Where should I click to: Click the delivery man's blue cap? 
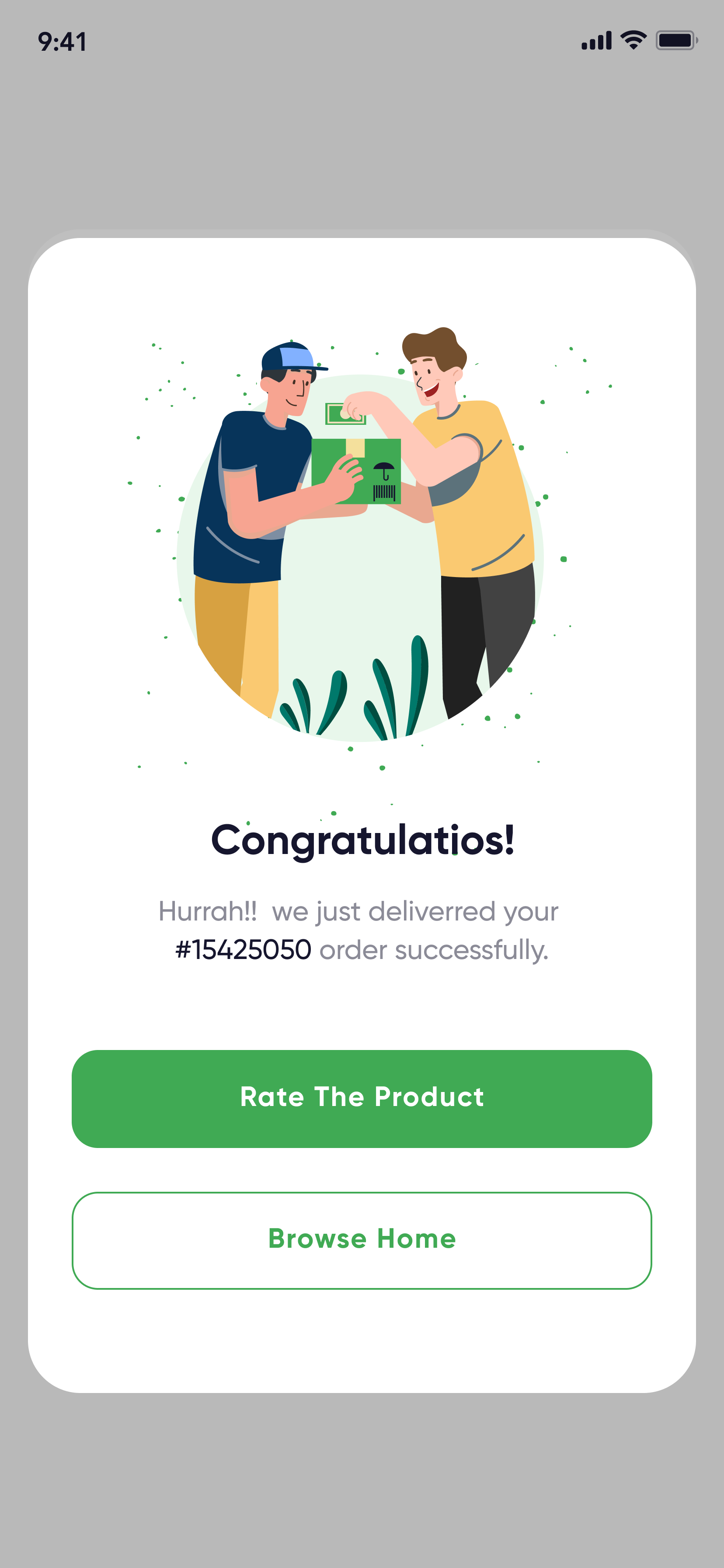(290, 357)
